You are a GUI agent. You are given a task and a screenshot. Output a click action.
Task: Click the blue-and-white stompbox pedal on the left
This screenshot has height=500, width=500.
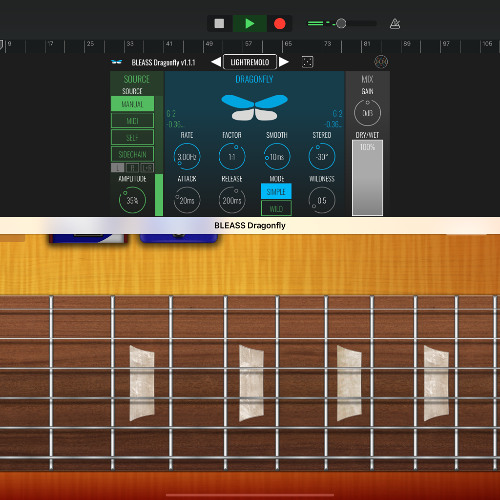[88, 238]
